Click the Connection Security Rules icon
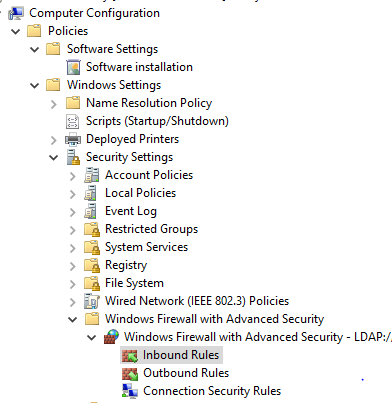The image size is (392, 403). [x=130, y=391]
